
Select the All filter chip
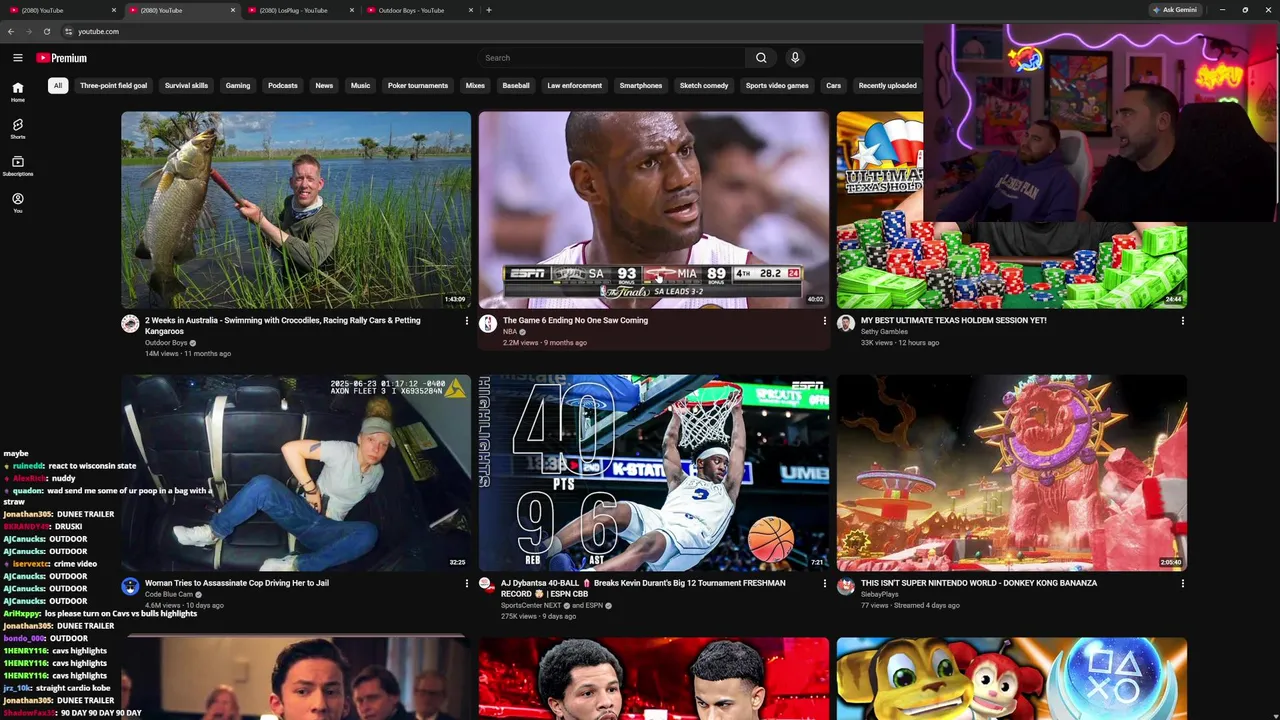(58, 86)
